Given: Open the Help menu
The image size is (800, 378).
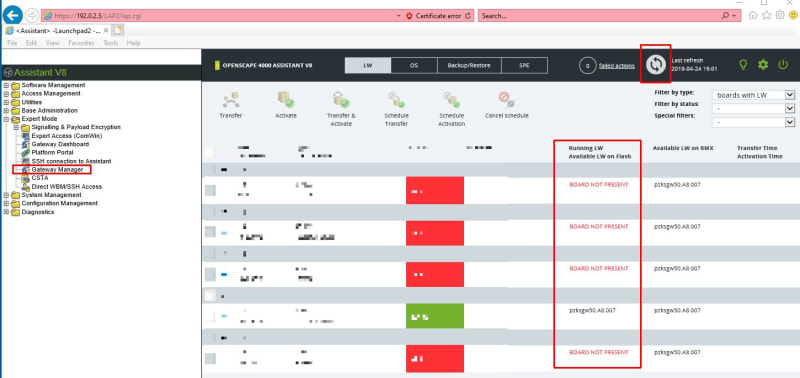Looking at the screenshot, I should (x=133, y=43).
